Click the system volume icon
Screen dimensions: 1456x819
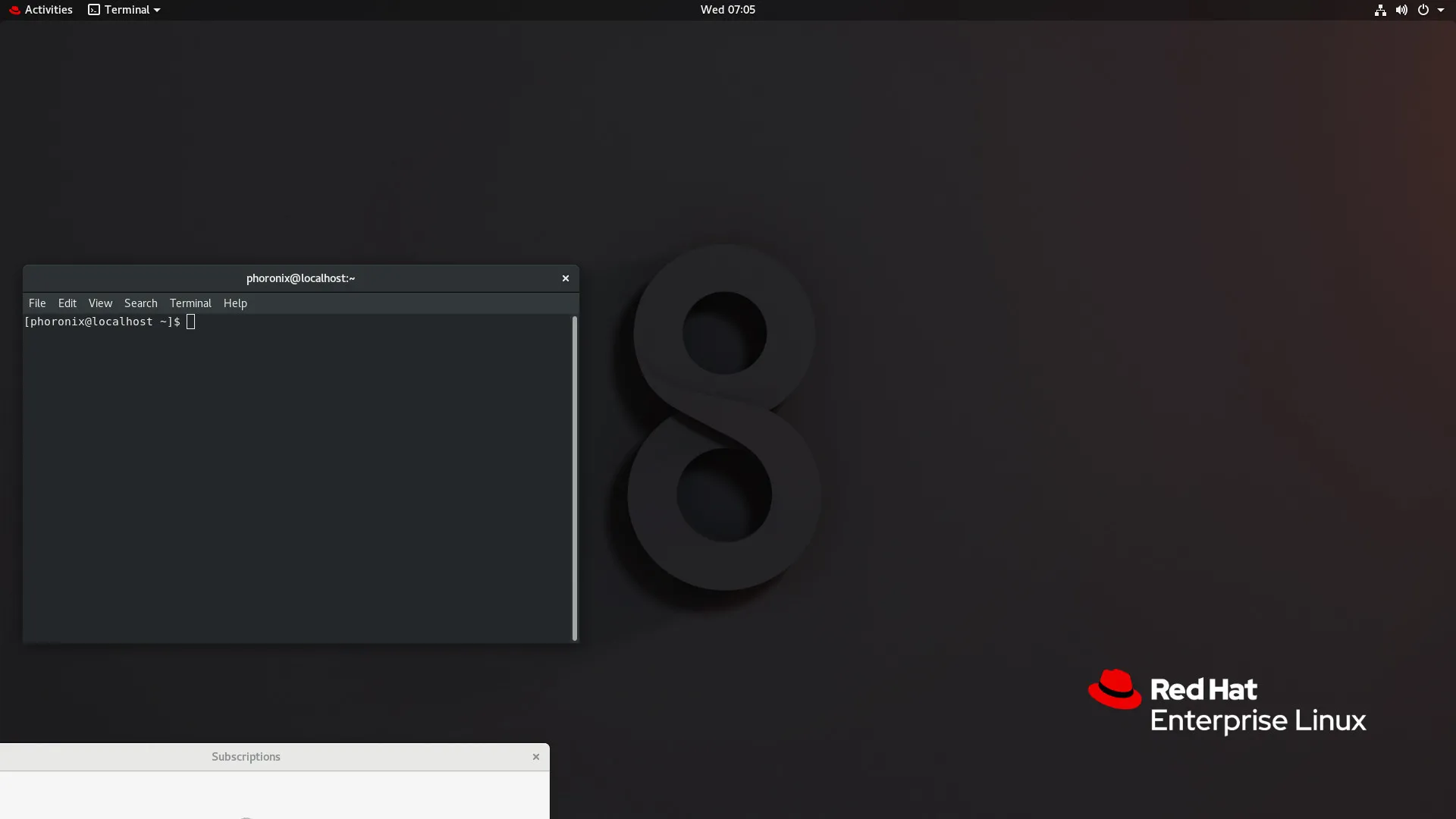click(x=1402, y=9)
